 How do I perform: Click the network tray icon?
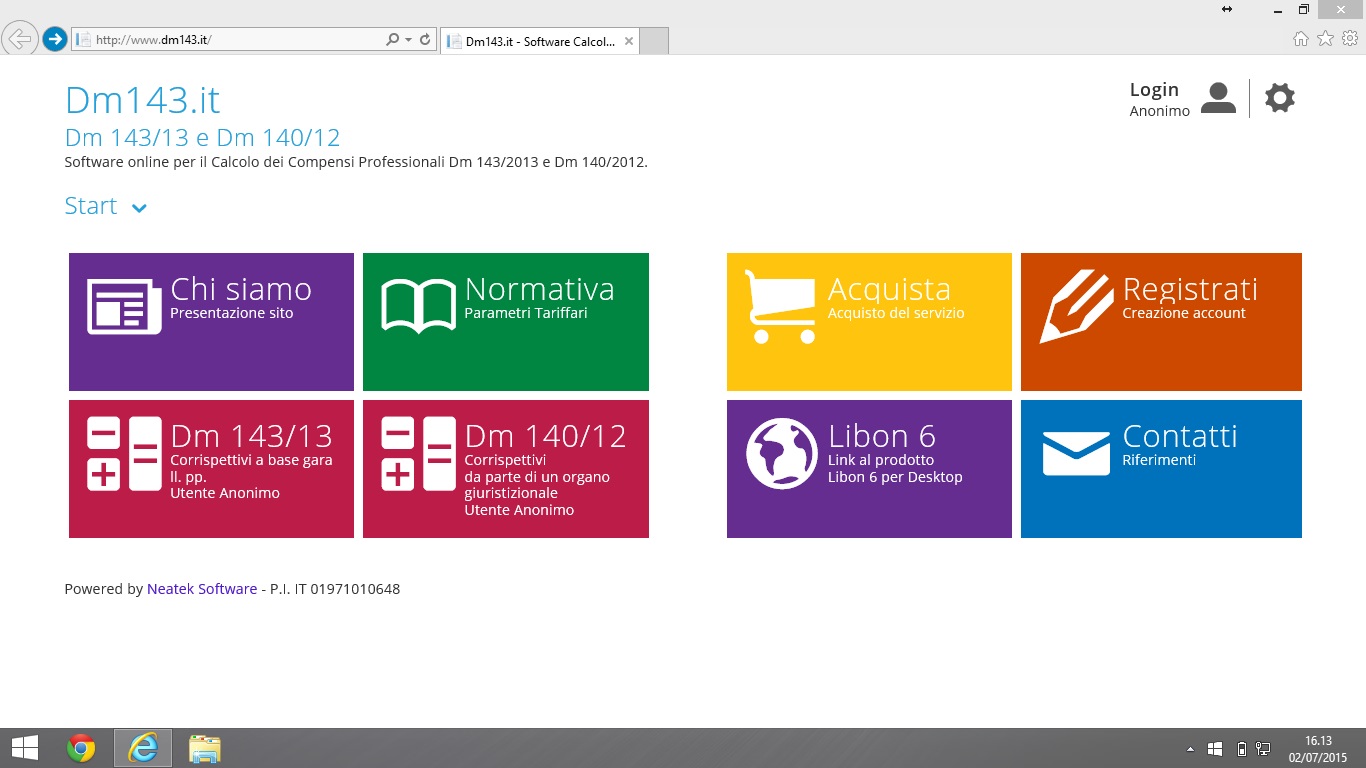1263,749
